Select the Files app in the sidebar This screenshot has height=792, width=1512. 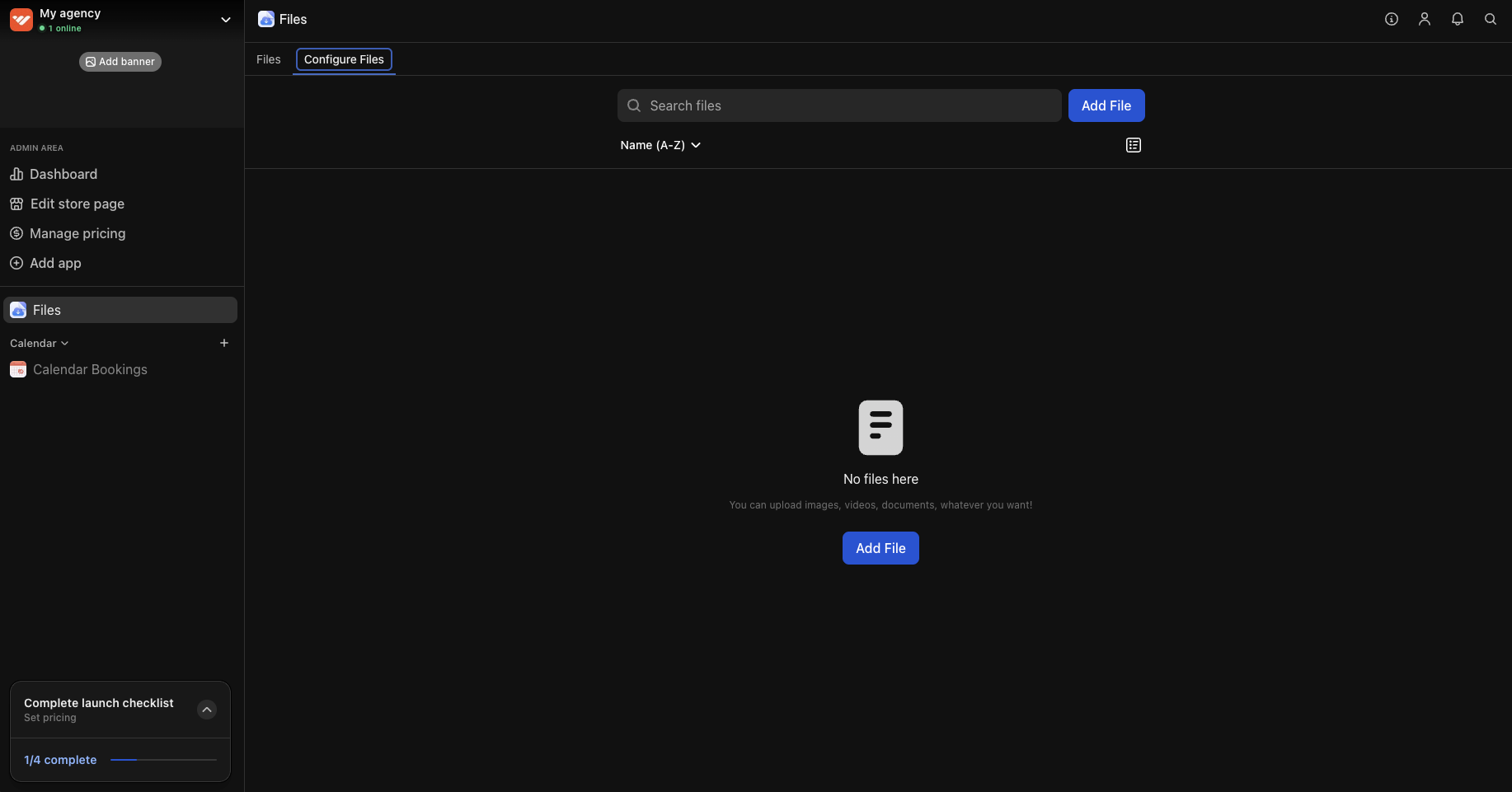46,310
